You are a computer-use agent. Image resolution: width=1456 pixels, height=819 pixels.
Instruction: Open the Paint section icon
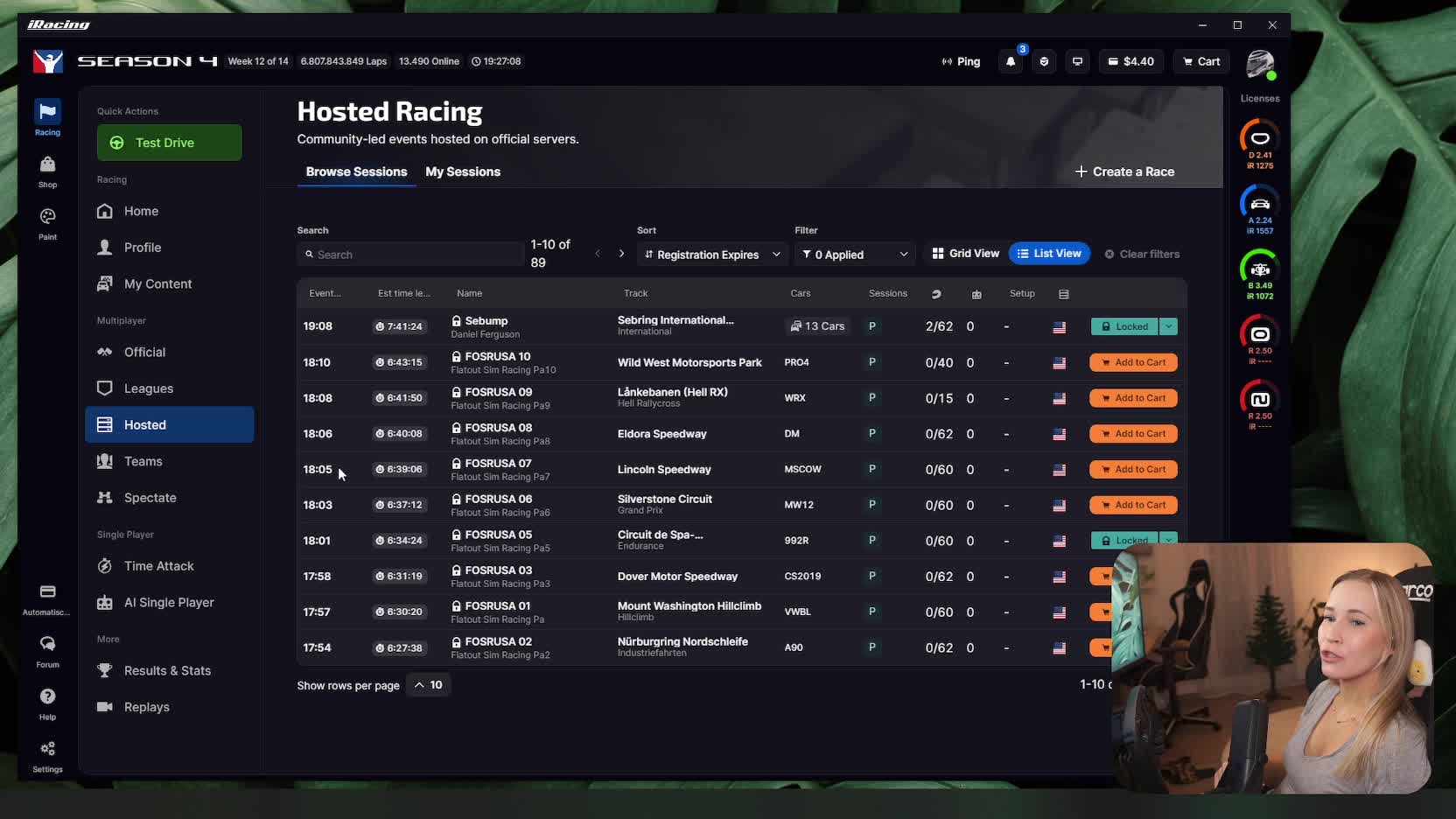47,224
